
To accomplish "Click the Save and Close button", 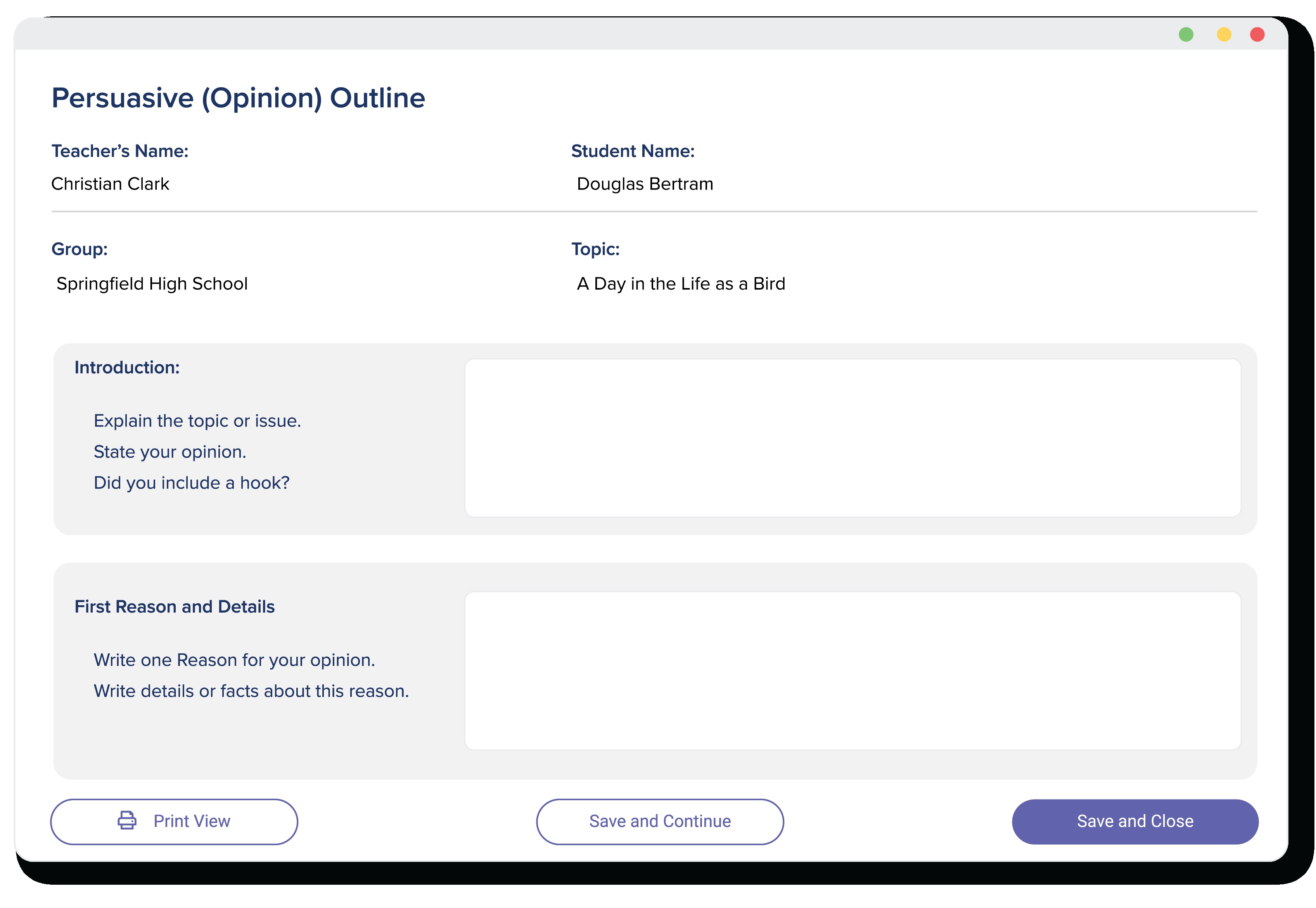I will (x=1135, y=822).
